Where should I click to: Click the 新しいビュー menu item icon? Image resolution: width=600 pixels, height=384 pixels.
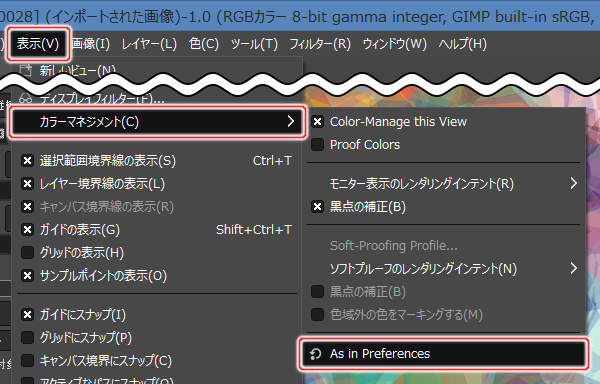point(26,70)
